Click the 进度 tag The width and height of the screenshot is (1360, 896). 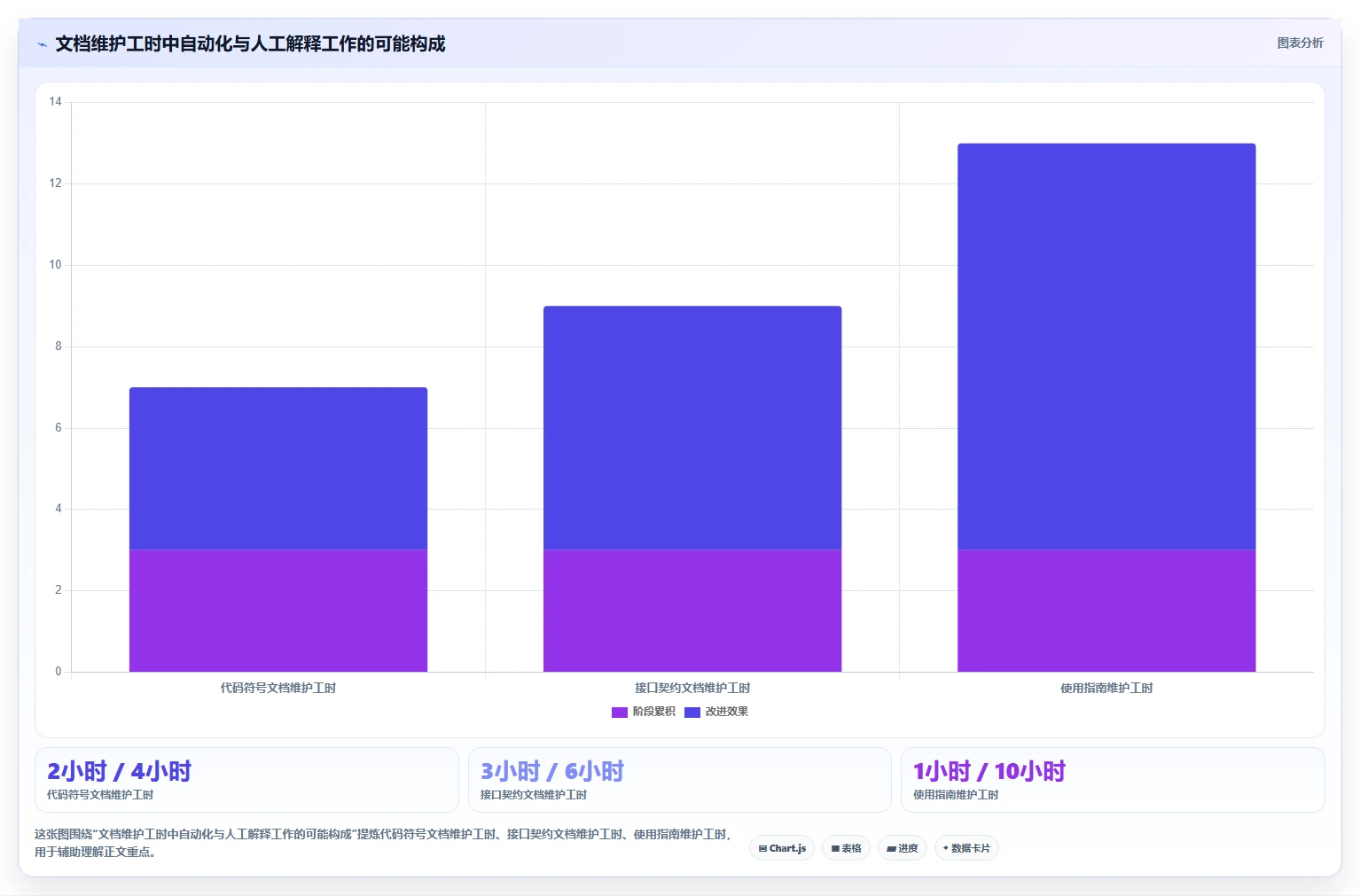point(903,848)
